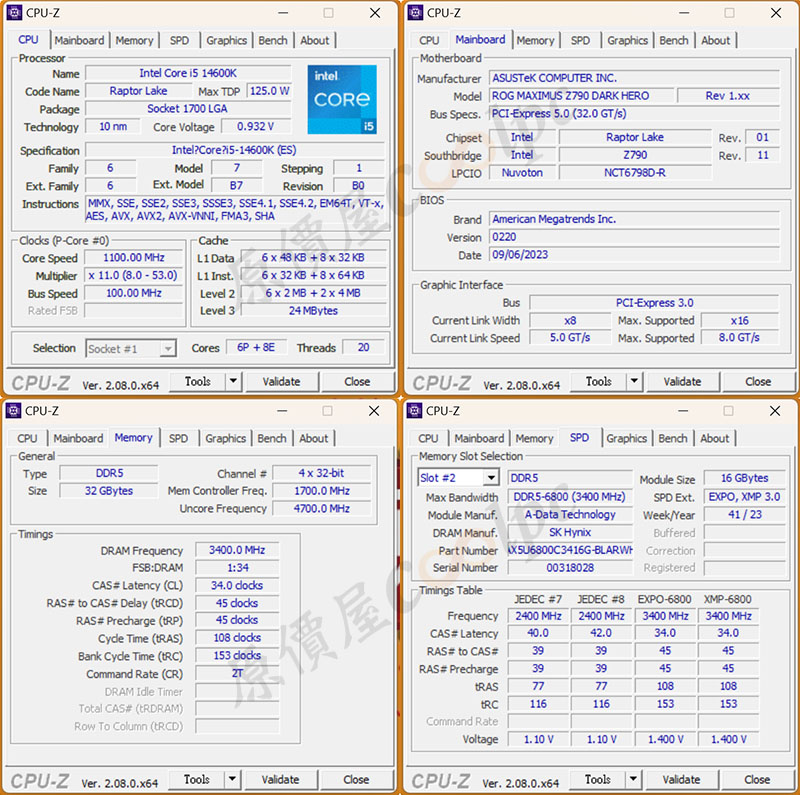
Task: Select the Graphics tab in the Motherboard window
Action: click(628, 40)
